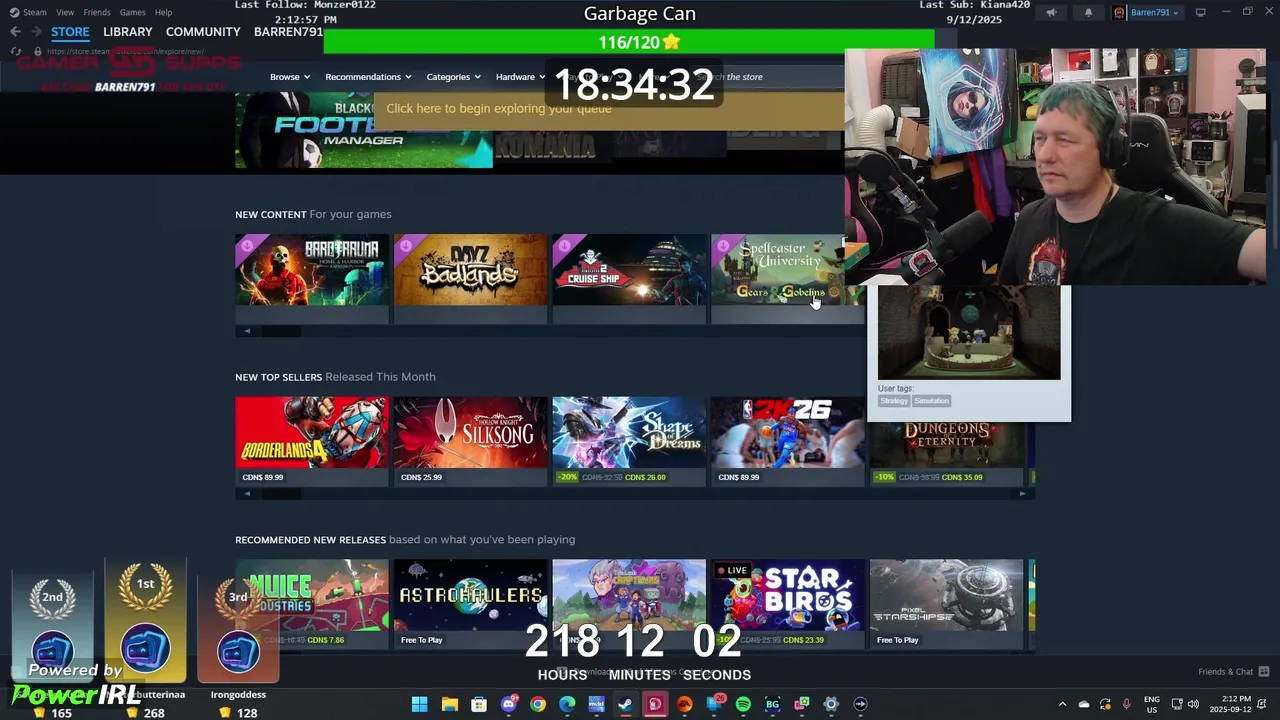Switch to the LIBRARY tab
This screenshot has height=720, width=1280.
click(128, 32)
